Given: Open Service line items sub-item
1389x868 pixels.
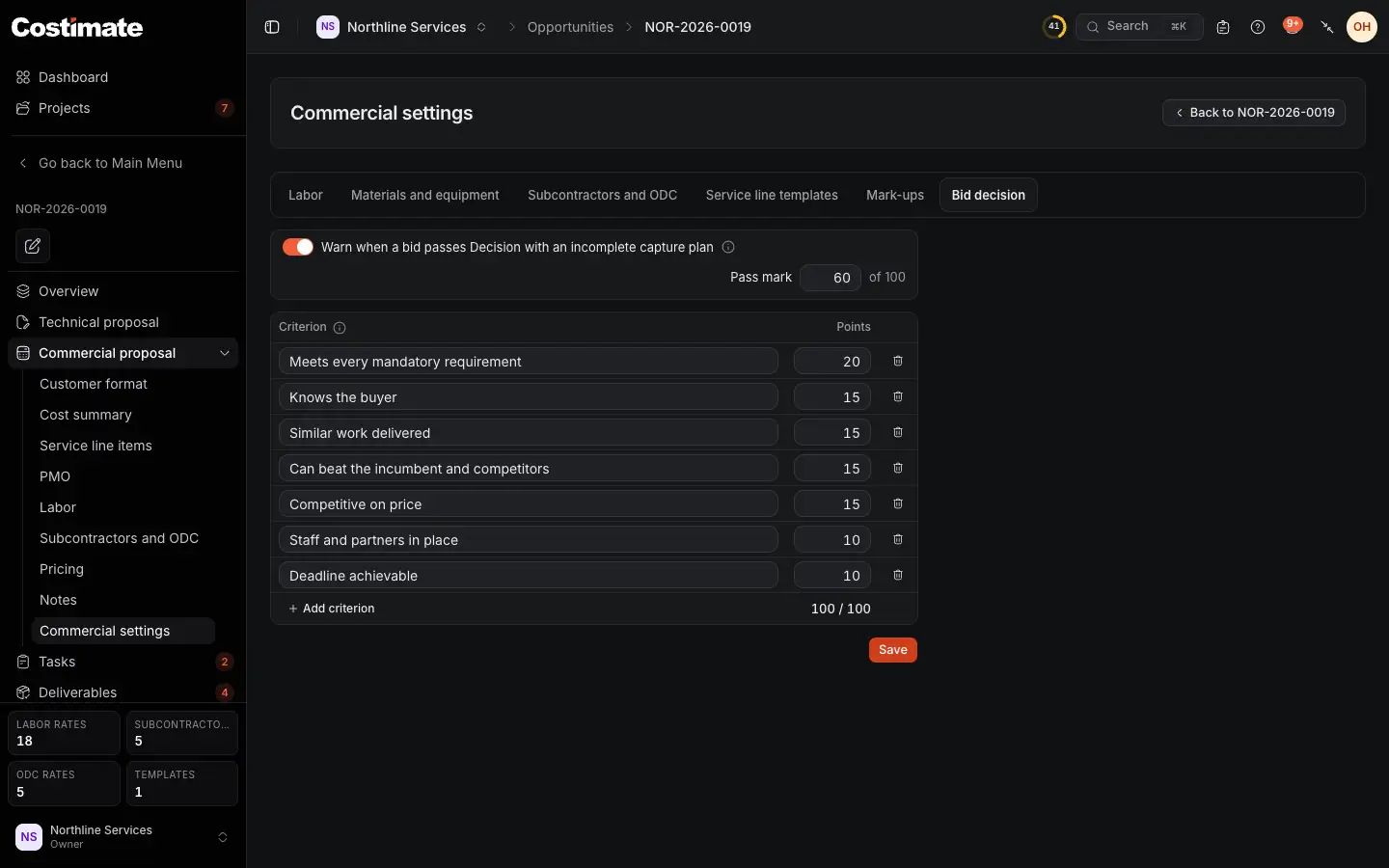Looking at the screenshot, I should tap(123, 446).
